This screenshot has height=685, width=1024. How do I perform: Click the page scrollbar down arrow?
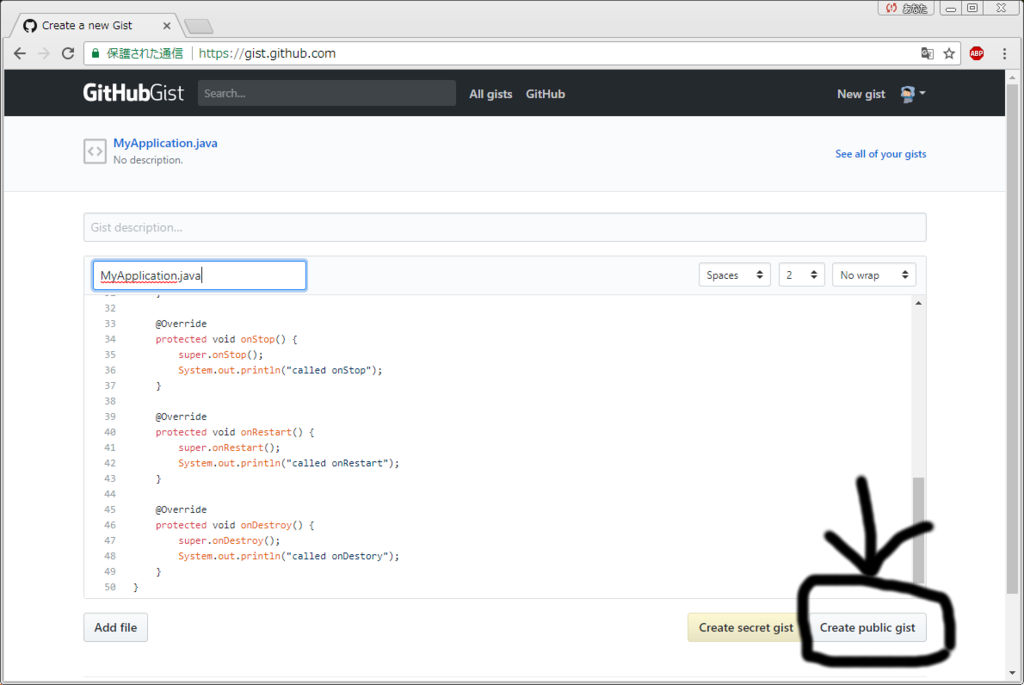[x=1012, y=673]
